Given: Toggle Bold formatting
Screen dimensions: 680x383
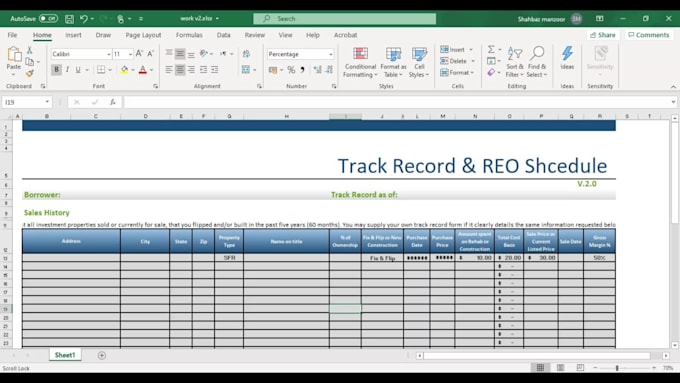Looking at the screenshot, I should [56, 69].
